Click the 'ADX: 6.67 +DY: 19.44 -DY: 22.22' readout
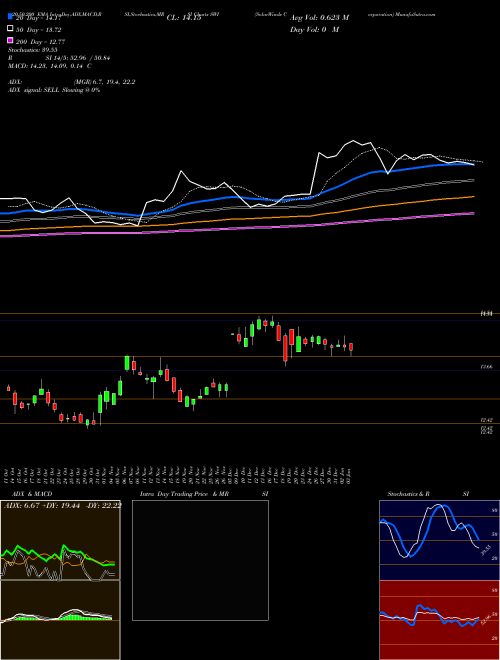Screen dimensions: 500x660 (x=63, y=506)
